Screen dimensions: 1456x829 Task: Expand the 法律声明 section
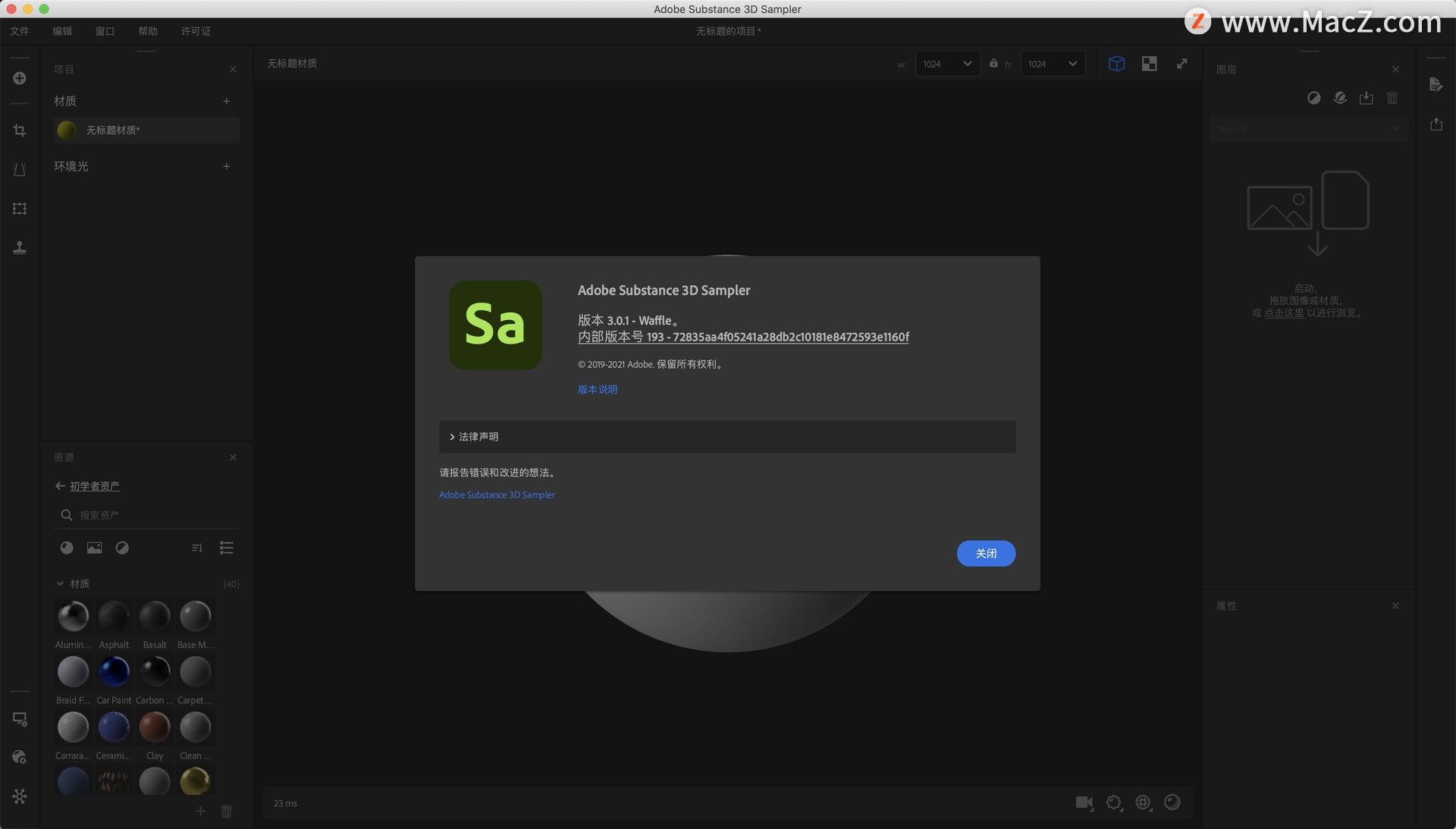pos(727,437)
